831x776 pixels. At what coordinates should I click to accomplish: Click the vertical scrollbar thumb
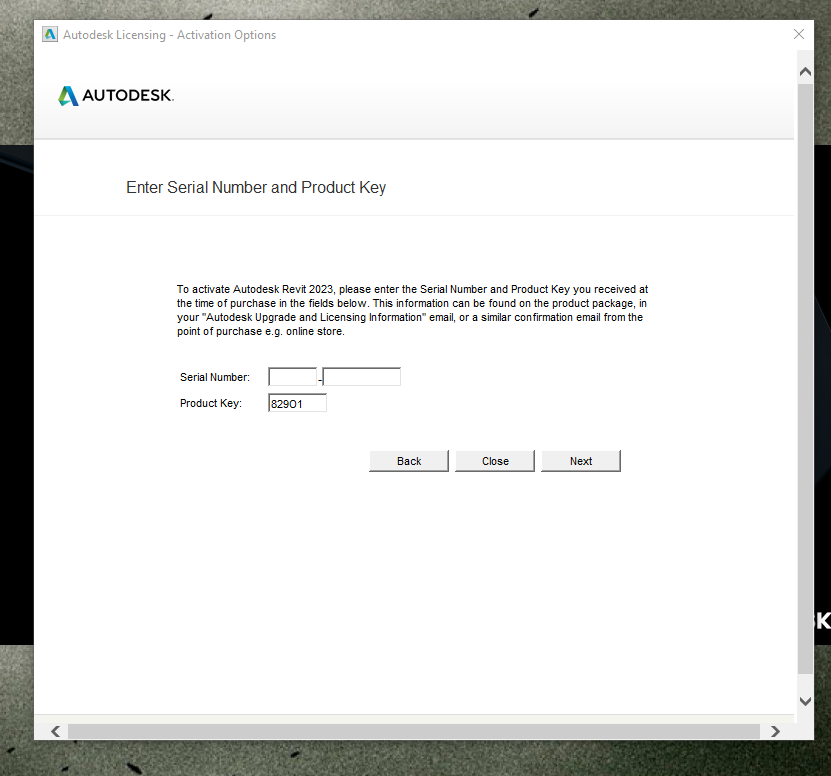(x=805, y=380)
